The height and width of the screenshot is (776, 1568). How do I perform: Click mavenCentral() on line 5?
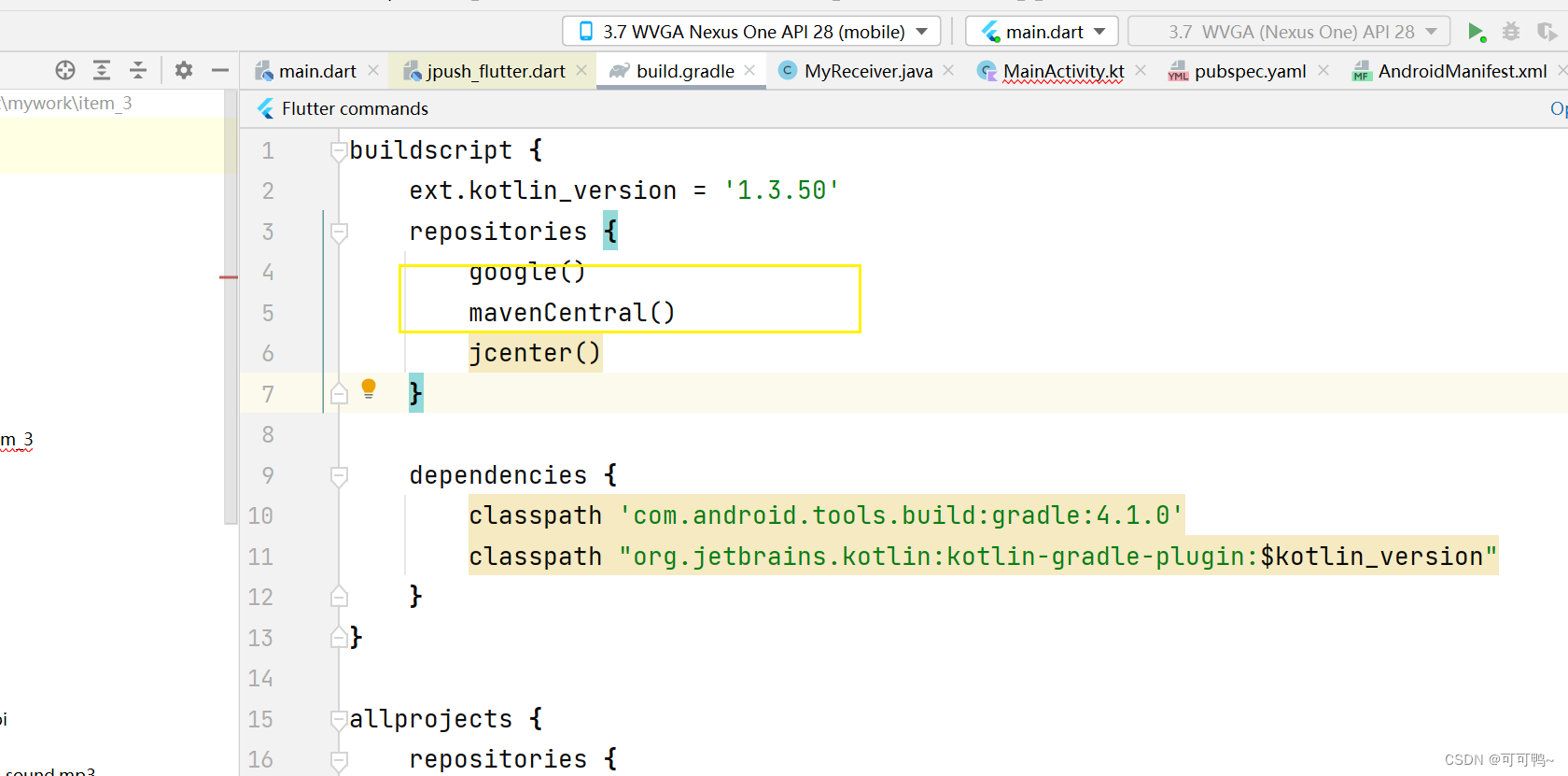pos(571,313)
